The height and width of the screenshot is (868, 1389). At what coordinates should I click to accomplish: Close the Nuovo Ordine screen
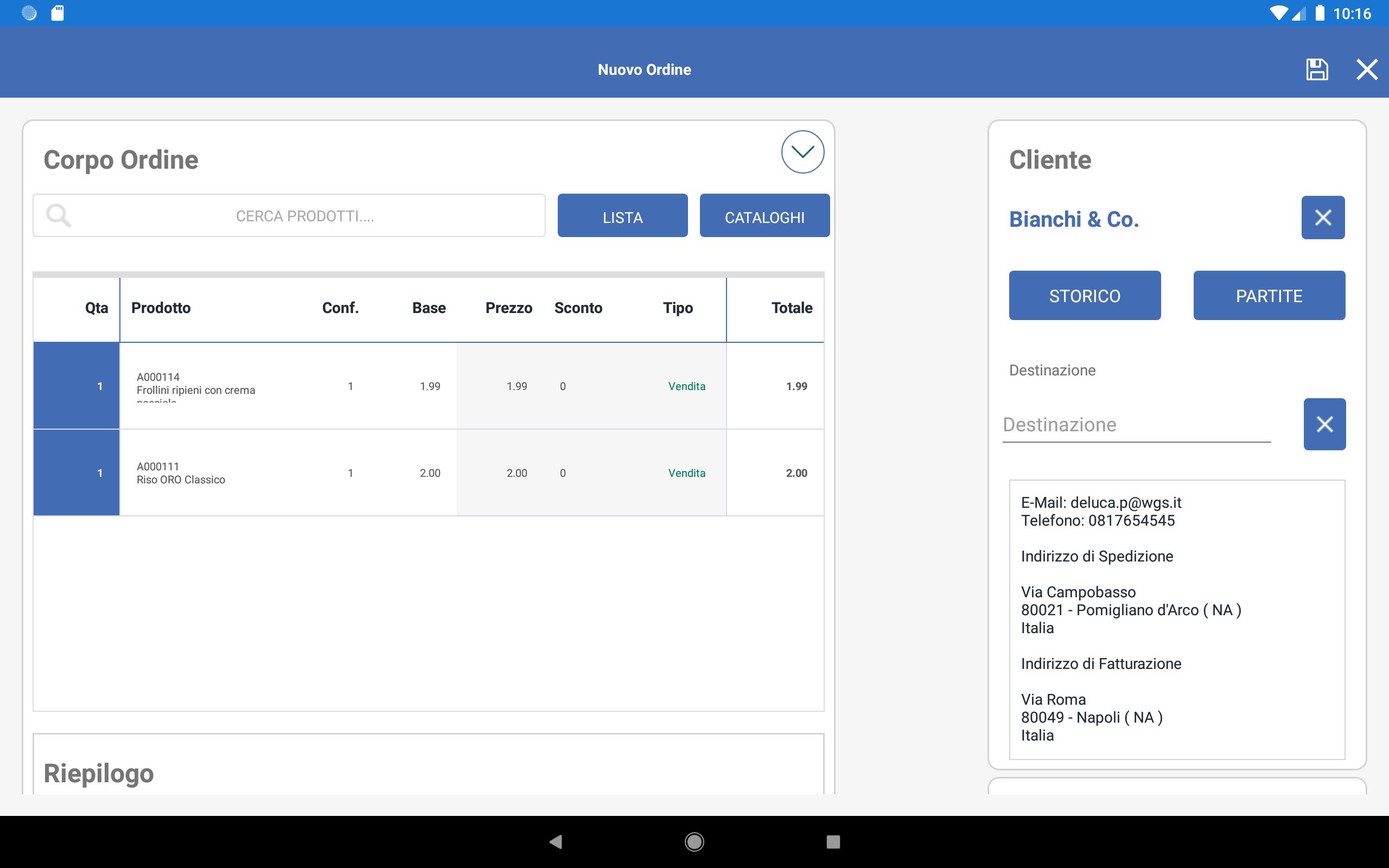tap(1367, 69)
